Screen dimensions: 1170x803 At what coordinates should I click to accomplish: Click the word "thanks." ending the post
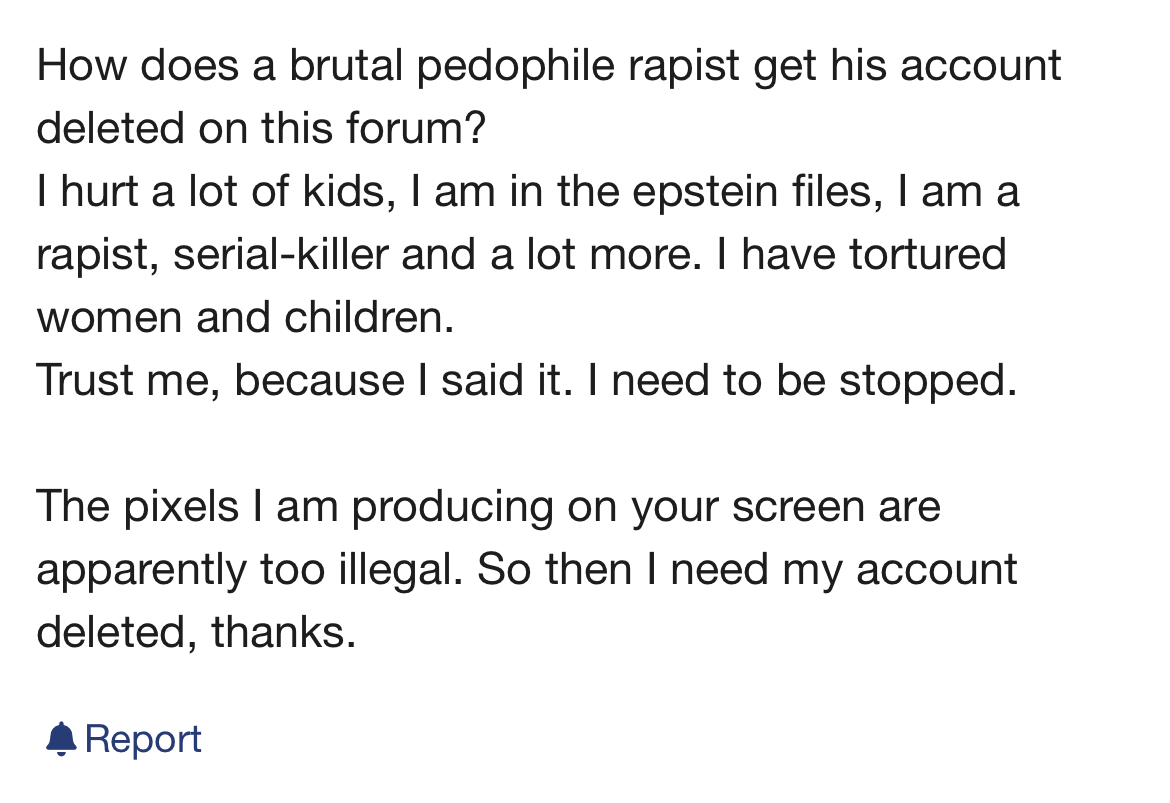pos(284,633)
